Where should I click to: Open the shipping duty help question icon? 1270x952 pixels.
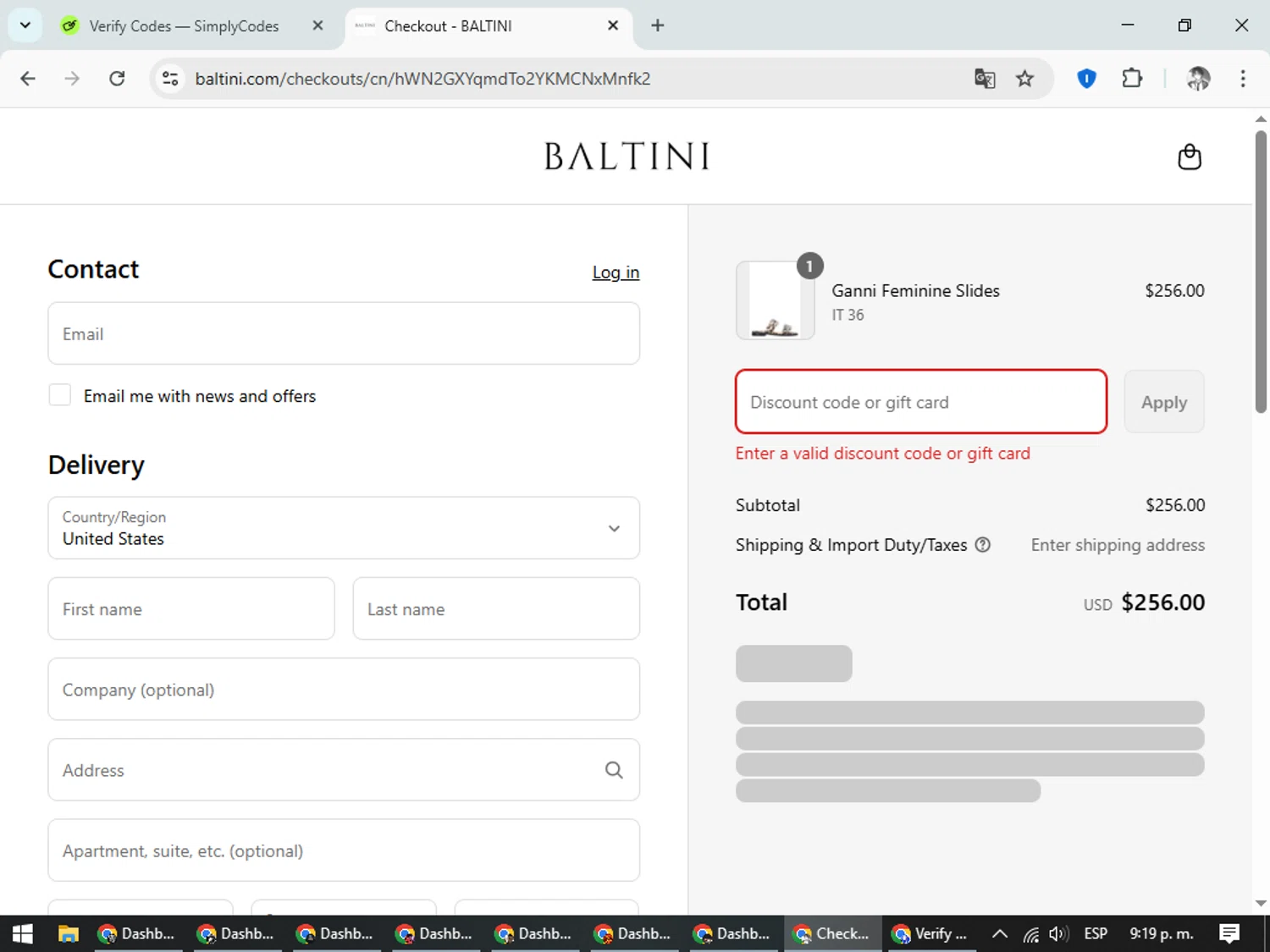tap(982, 545)
